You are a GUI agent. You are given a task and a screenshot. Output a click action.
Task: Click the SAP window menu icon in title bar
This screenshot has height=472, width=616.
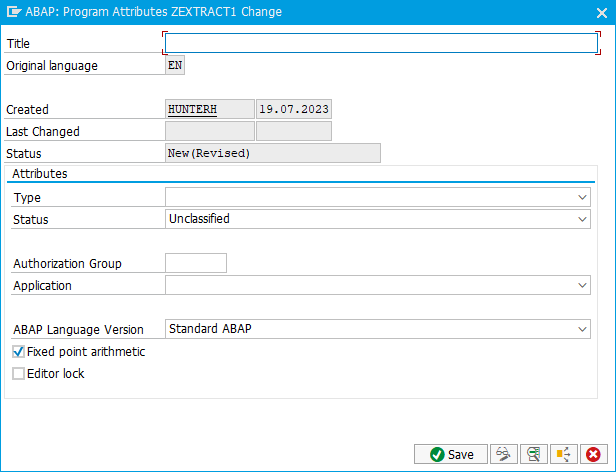[x=13, y=12]
